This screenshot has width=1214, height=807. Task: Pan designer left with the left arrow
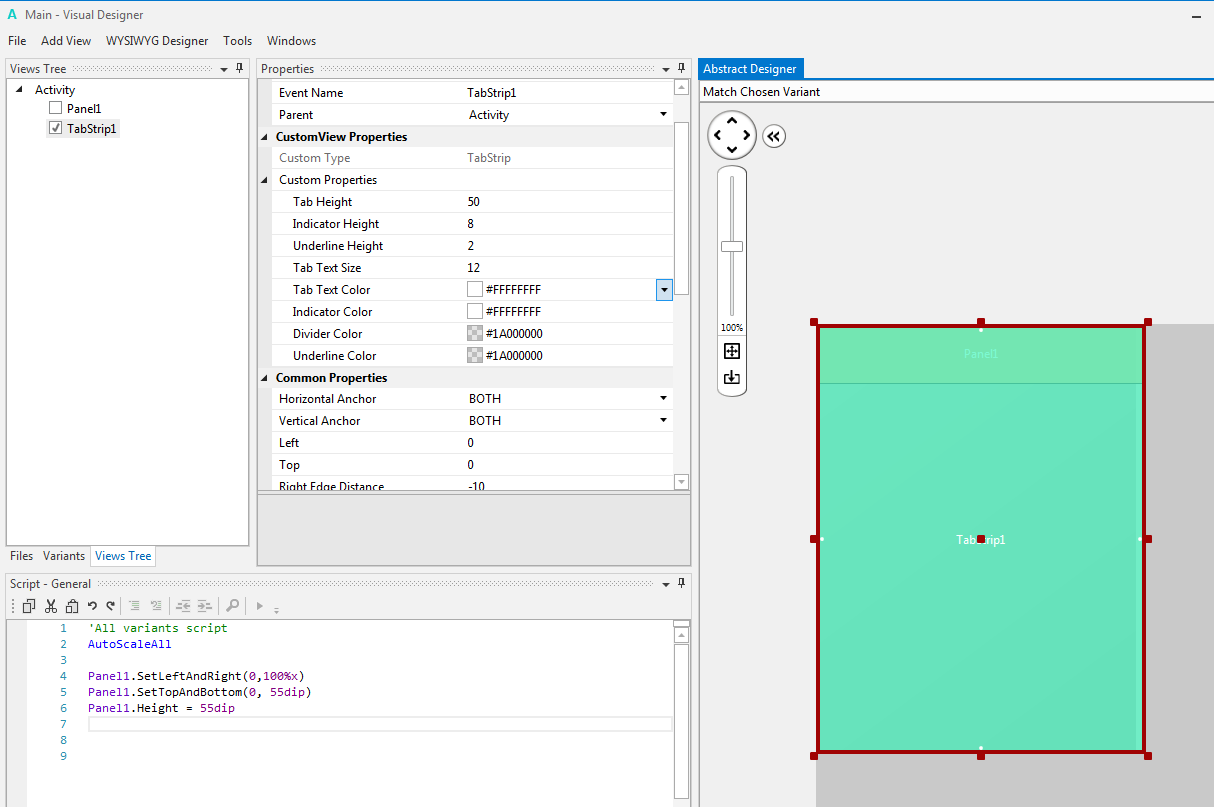[718, 135]
